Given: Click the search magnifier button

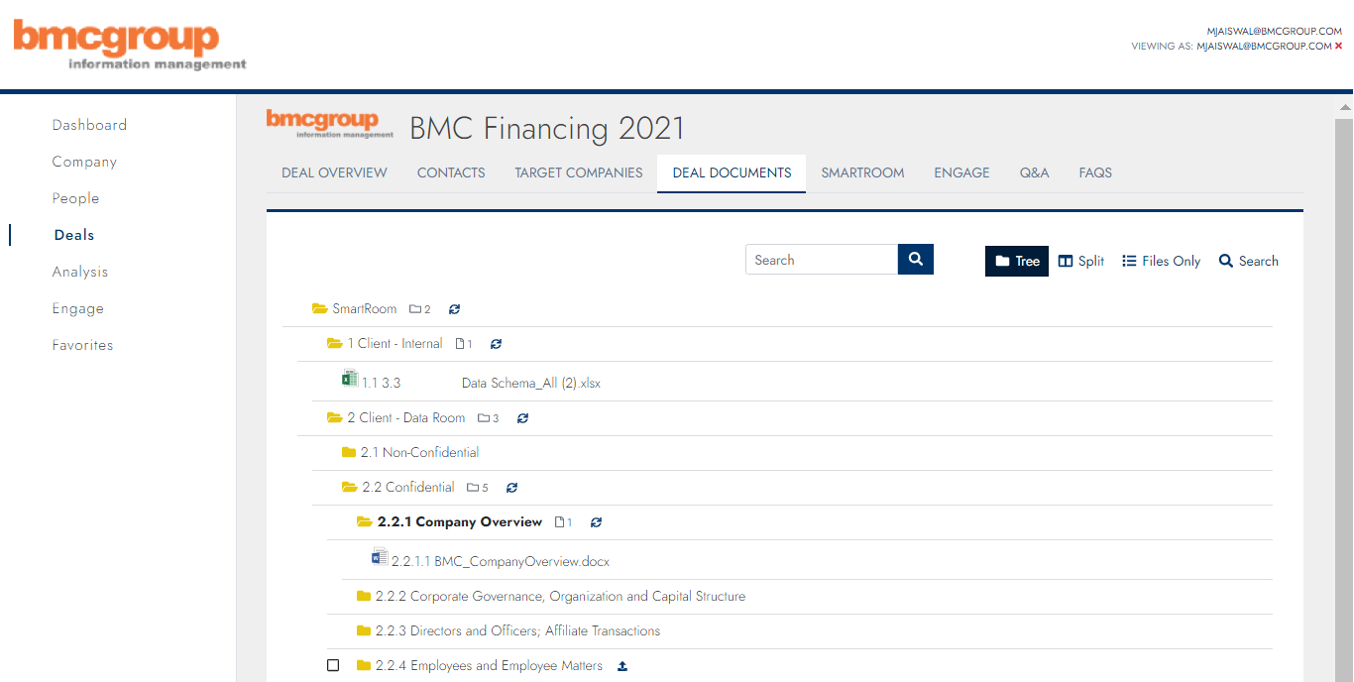Looking at the screenshot, I should pyautogui.click(x=915, y=259).
